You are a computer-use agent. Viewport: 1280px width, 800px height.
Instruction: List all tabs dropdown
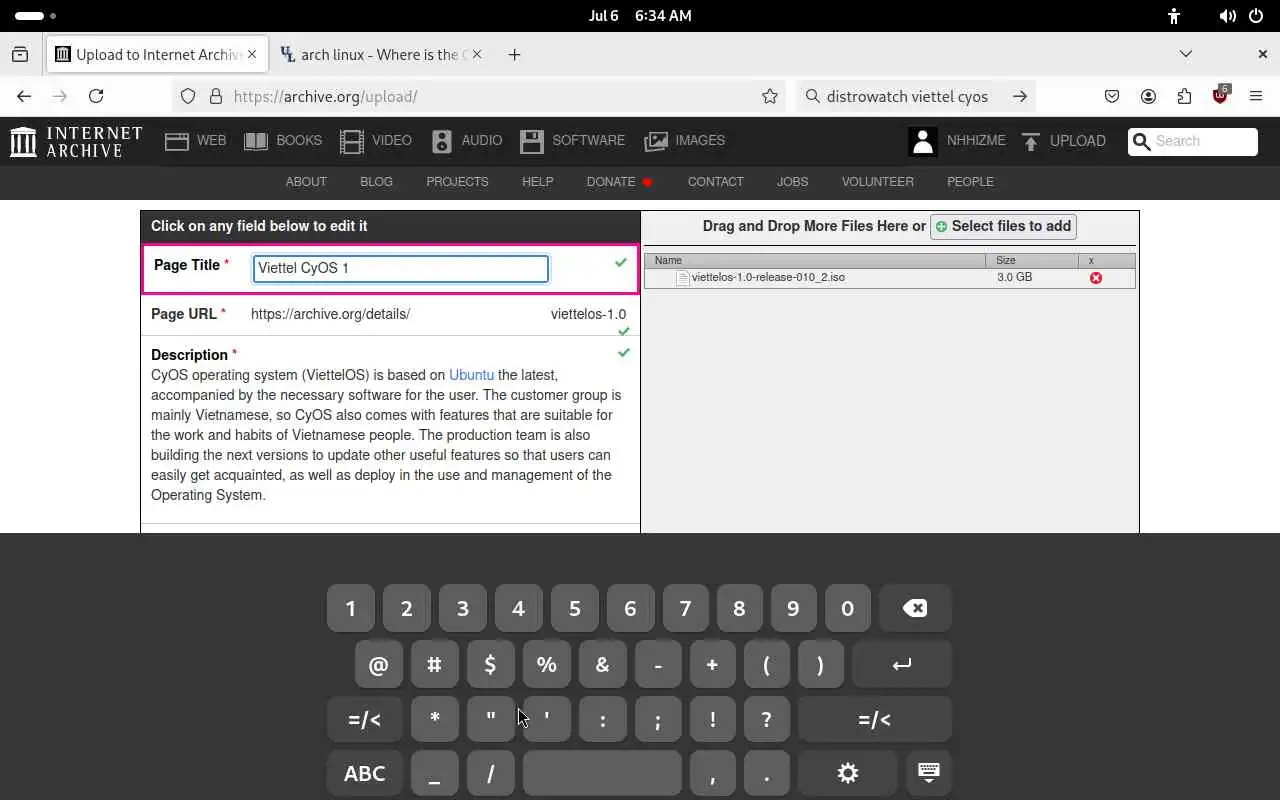tap(1186, 54)
